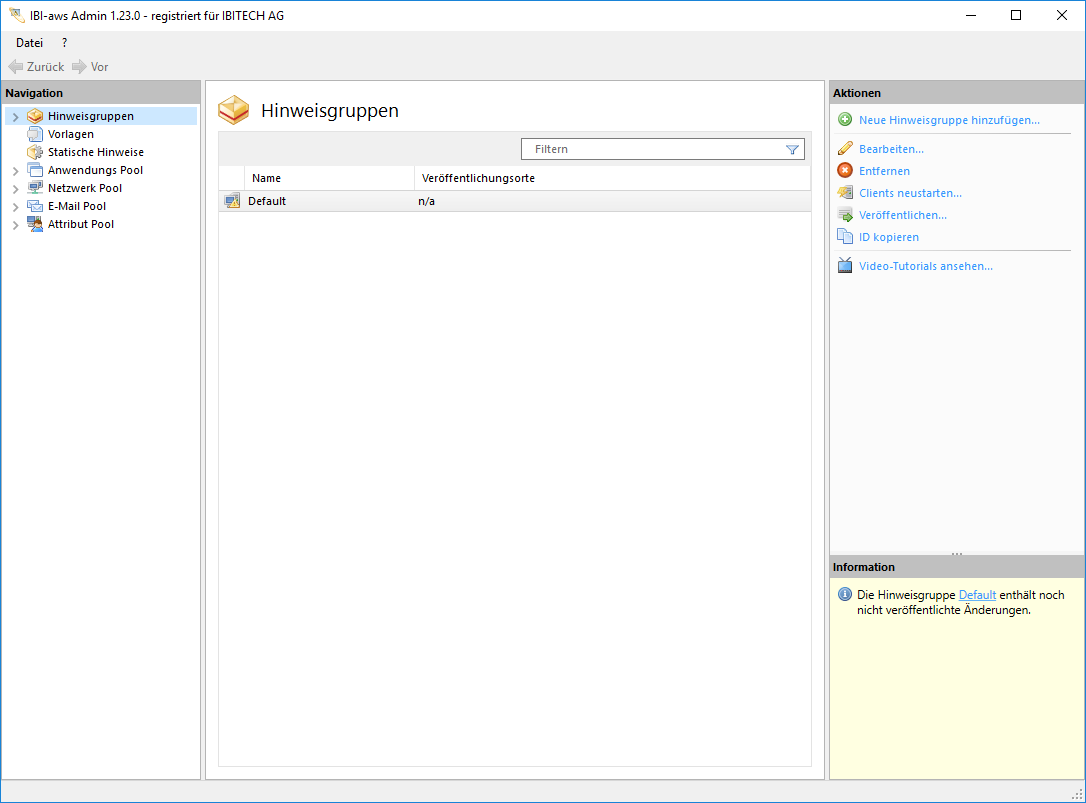Click the Statische Hinweise icon
1086x803 pixels.
point(35,152)
